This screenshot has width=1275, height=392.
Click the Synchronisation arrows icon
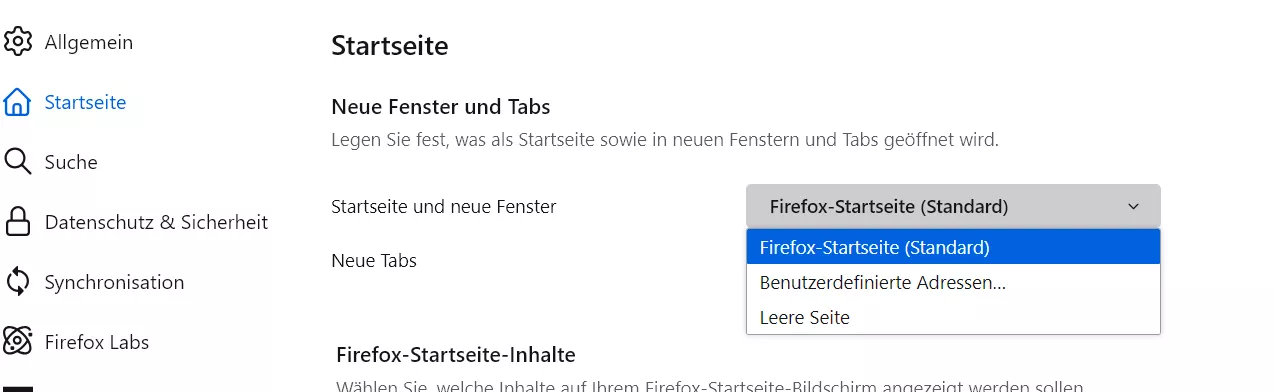(17, 282)
